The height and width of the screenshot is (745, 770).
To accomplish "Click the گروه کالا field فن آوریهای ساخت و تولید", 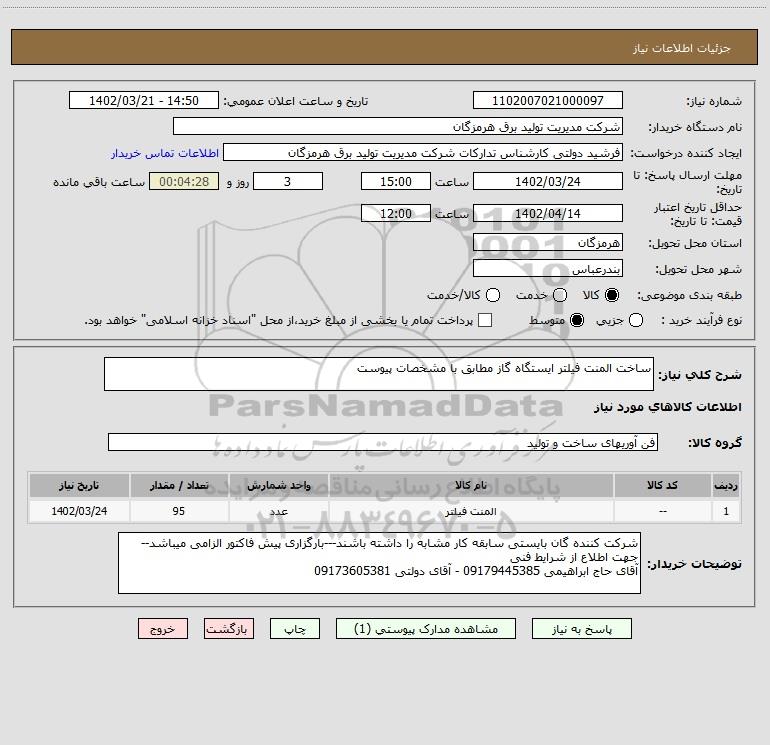I will pyautogui.click(x=383, y=442).
